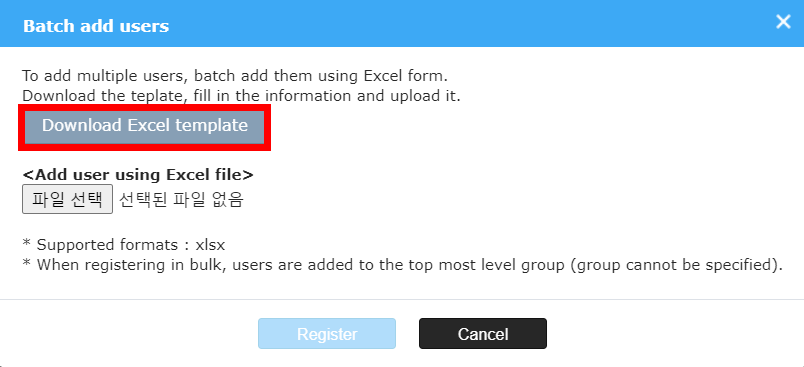Click the word xlsx in supported formats
The image size is (804, 367).
pos(210,245)
